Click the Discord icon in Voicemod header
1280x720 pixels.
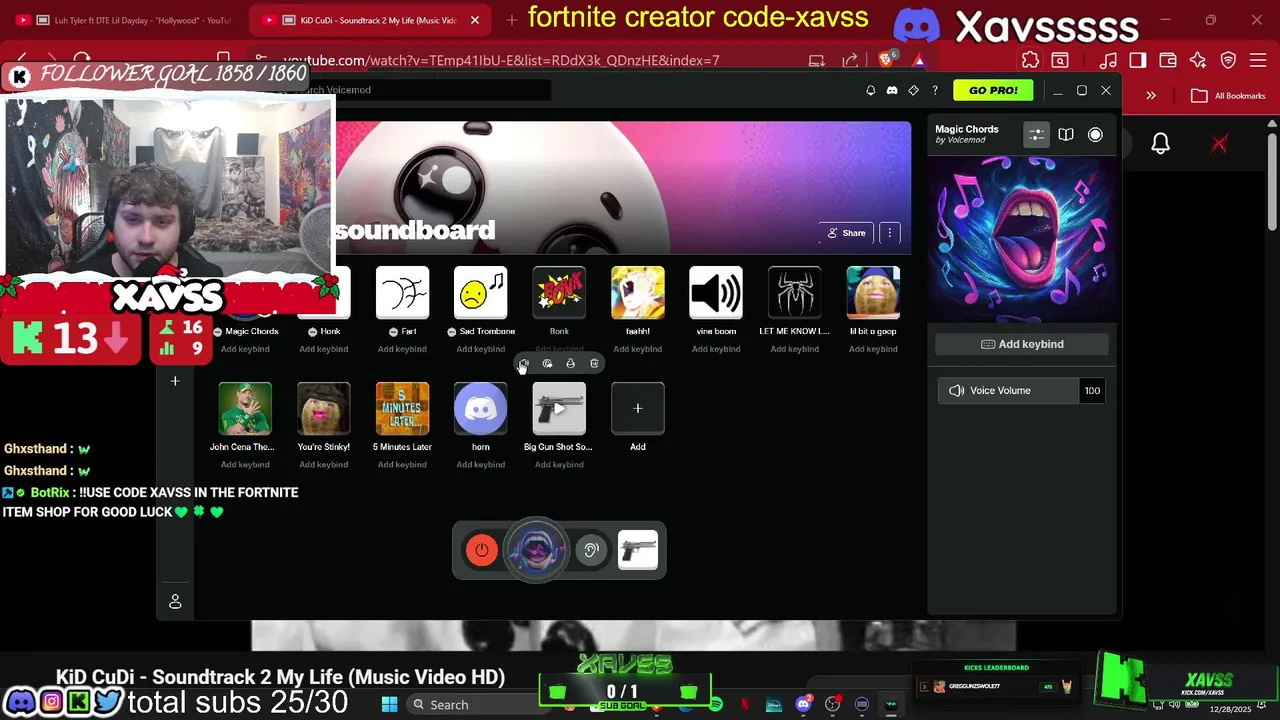[892, 90]
